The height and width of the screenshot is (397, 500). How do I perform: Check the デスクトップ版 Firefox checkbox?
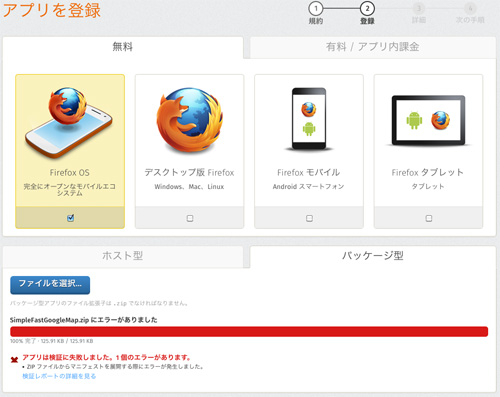tap(190, 218)
